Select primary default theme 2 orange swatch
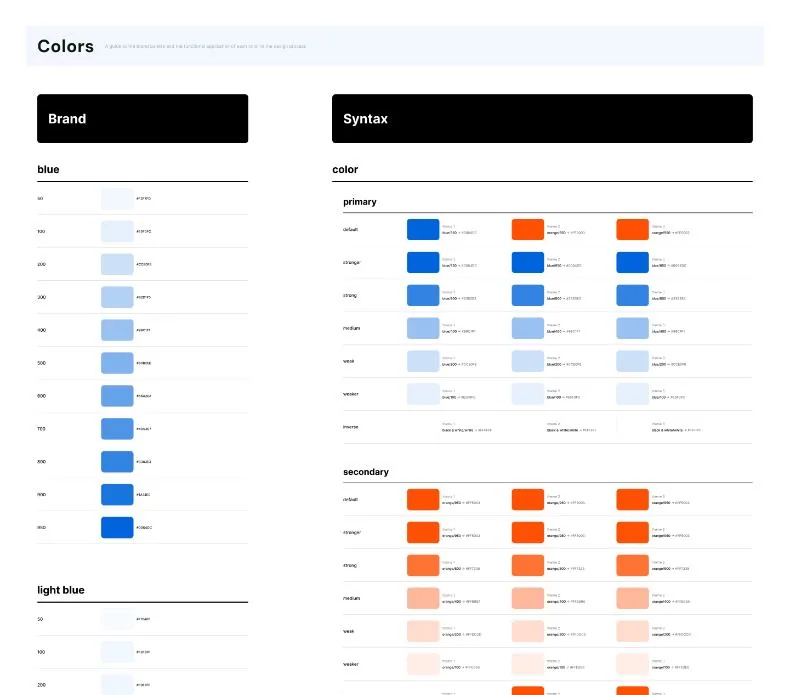This screenshot has width=790, height=695. pos(528,229)
